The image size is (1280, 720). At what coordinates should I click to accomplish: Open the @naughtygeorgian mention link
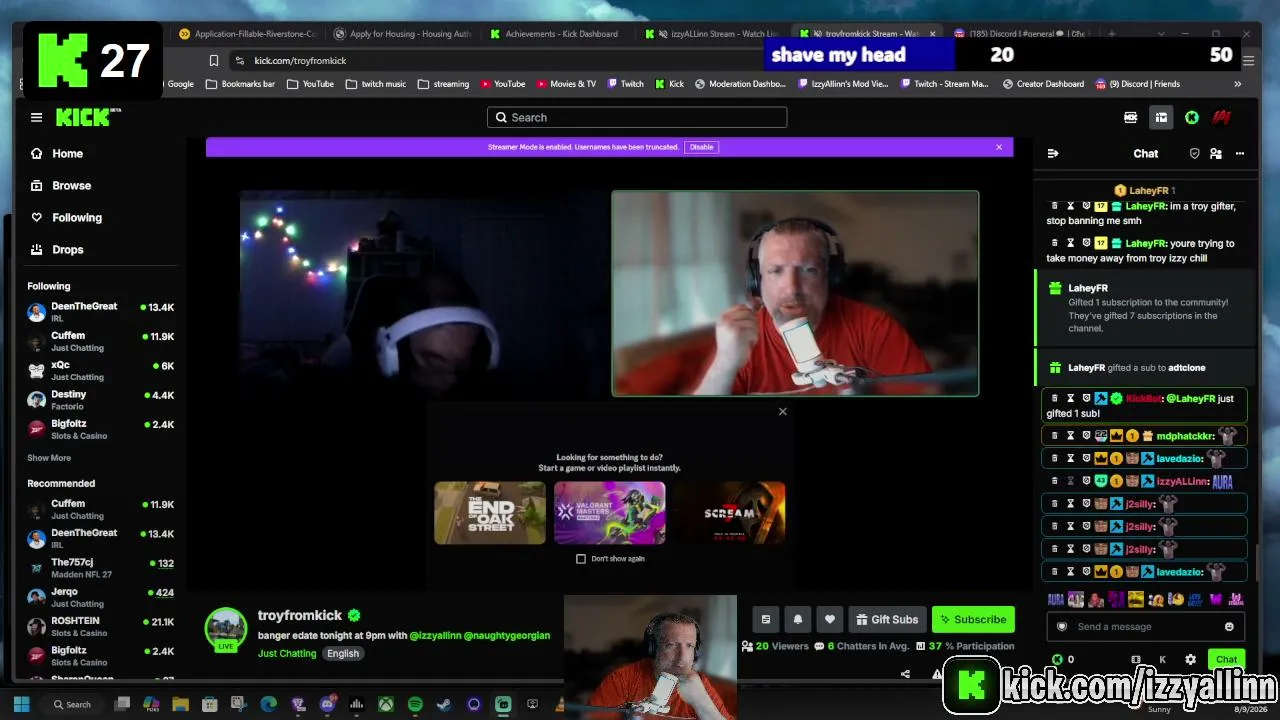pos(507,636)
